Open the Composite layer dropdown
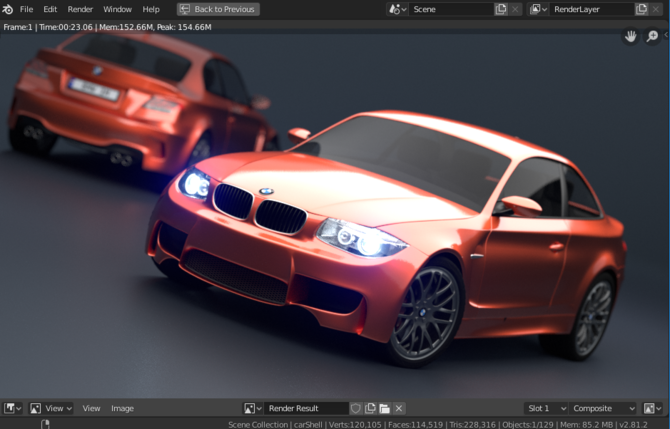670x429 pixels. pos(603,408)
